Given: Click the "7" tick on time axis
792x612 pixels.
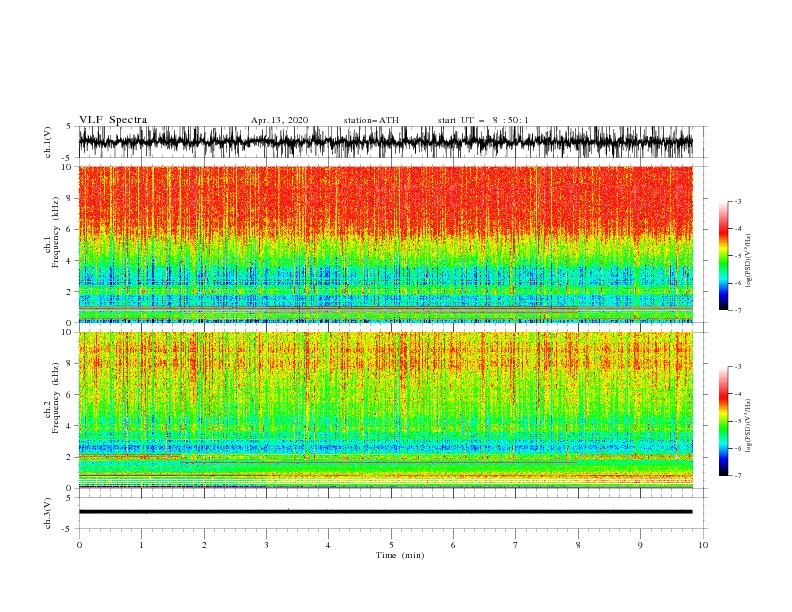Looking at the screenshot, I should 516,545.
